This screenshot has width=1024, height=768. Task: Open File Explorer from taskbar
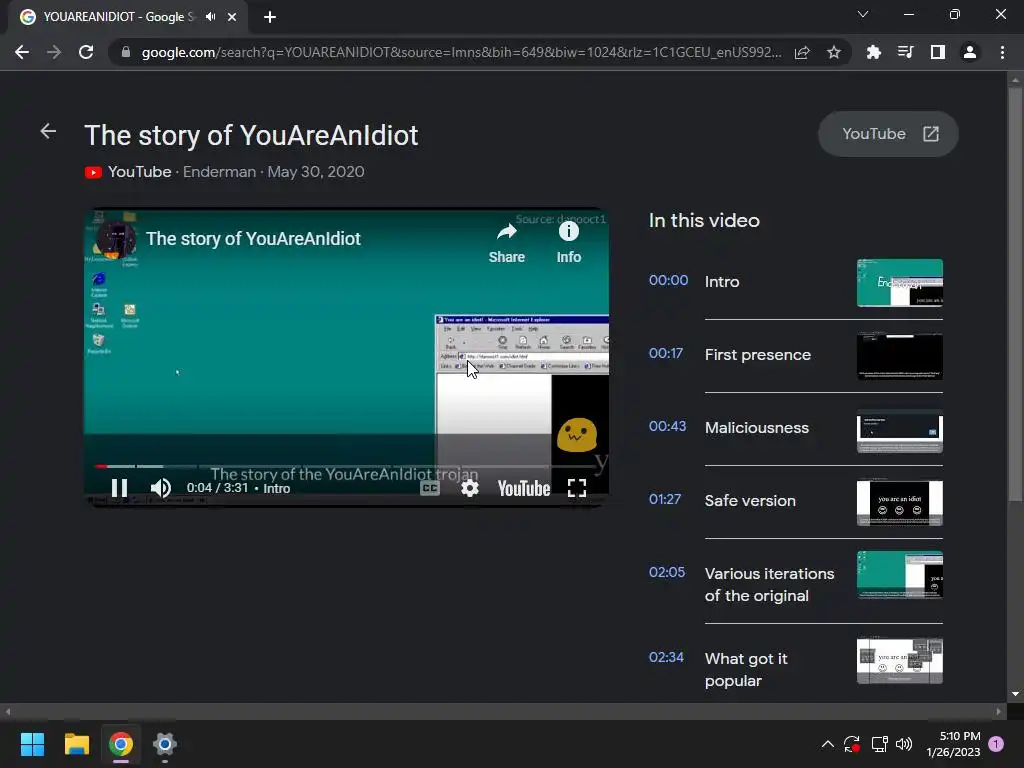[76, 744]
